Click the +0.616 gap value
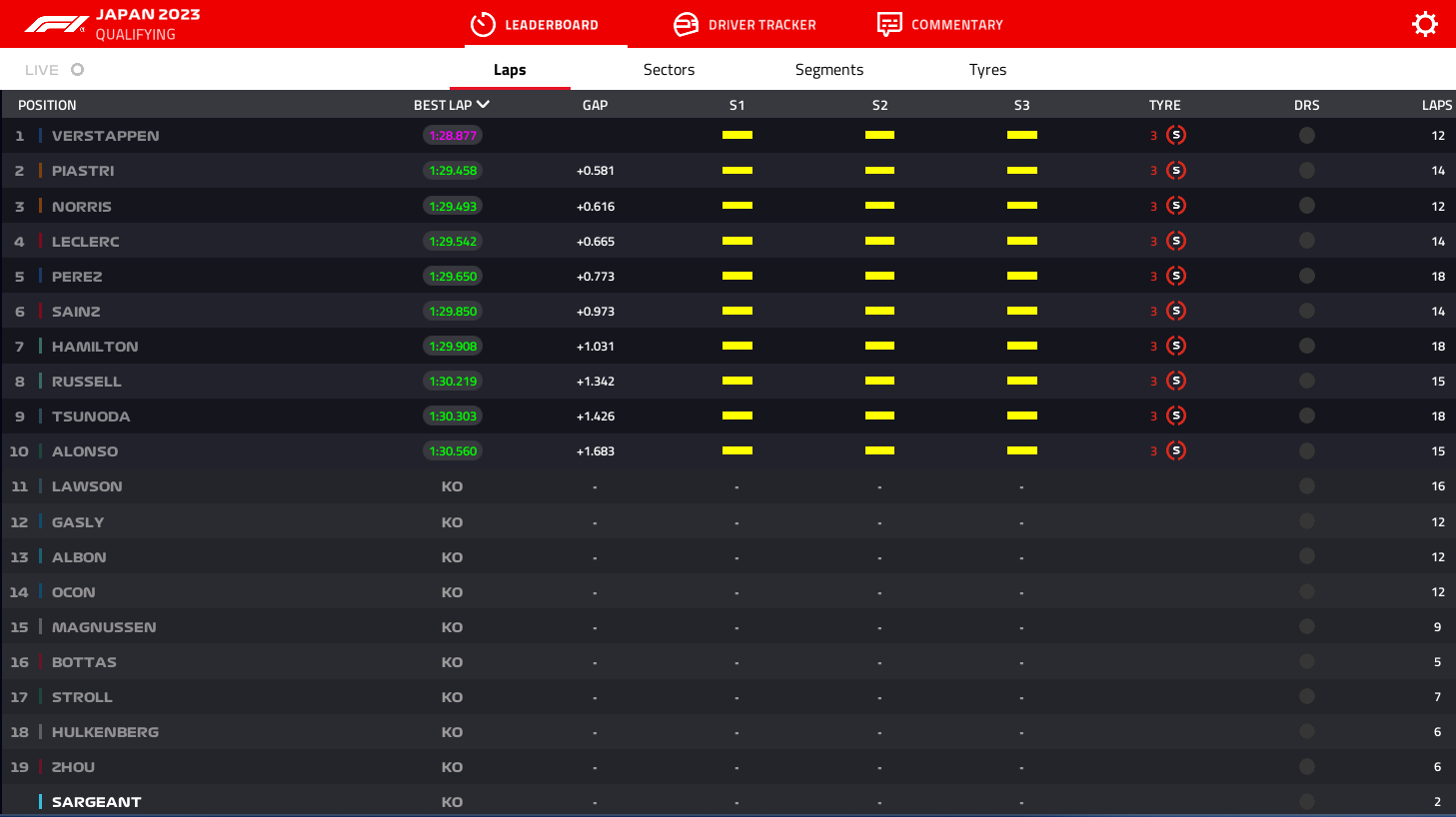Viewport: 1456px width, 817px height. (596, 206)
